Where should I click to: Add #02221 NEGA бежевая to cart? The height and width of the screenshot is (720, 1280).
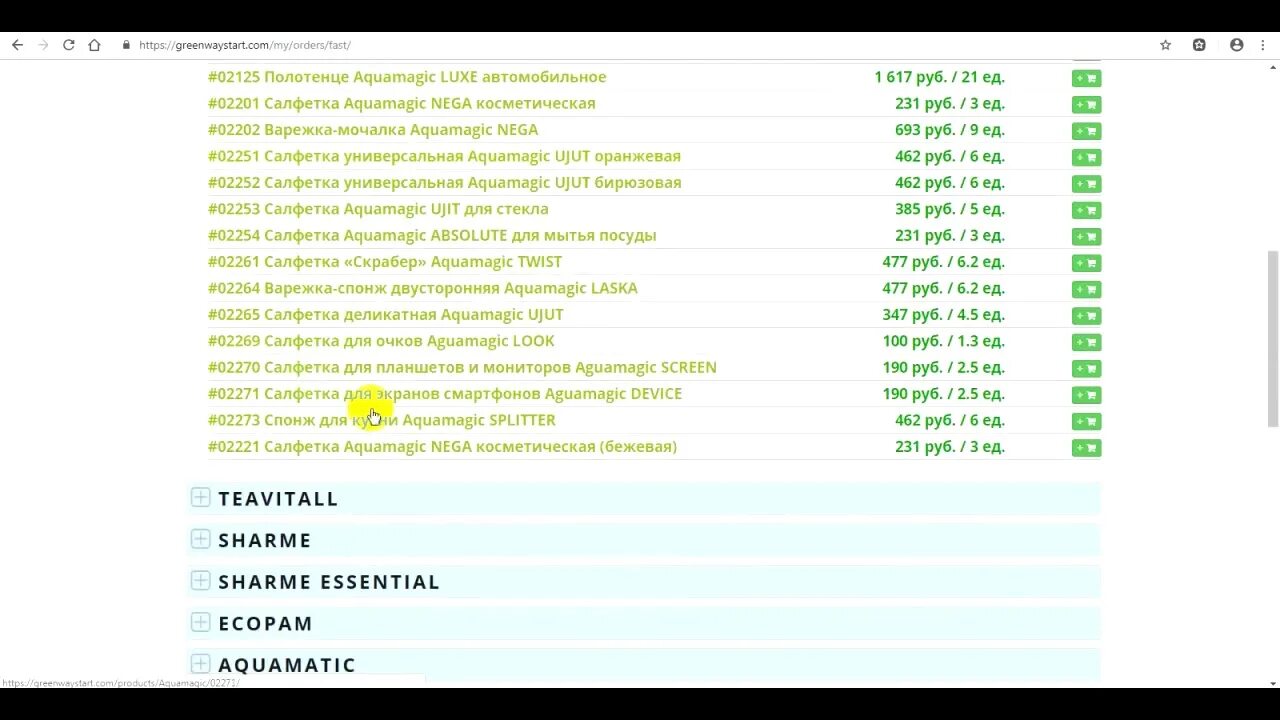[1086, 448]
